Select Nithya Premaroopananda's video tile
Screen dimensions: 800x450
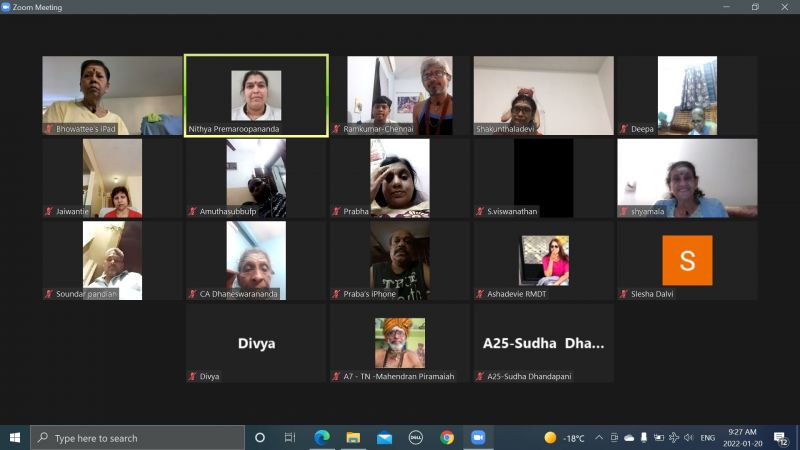(x=256, y=95)
